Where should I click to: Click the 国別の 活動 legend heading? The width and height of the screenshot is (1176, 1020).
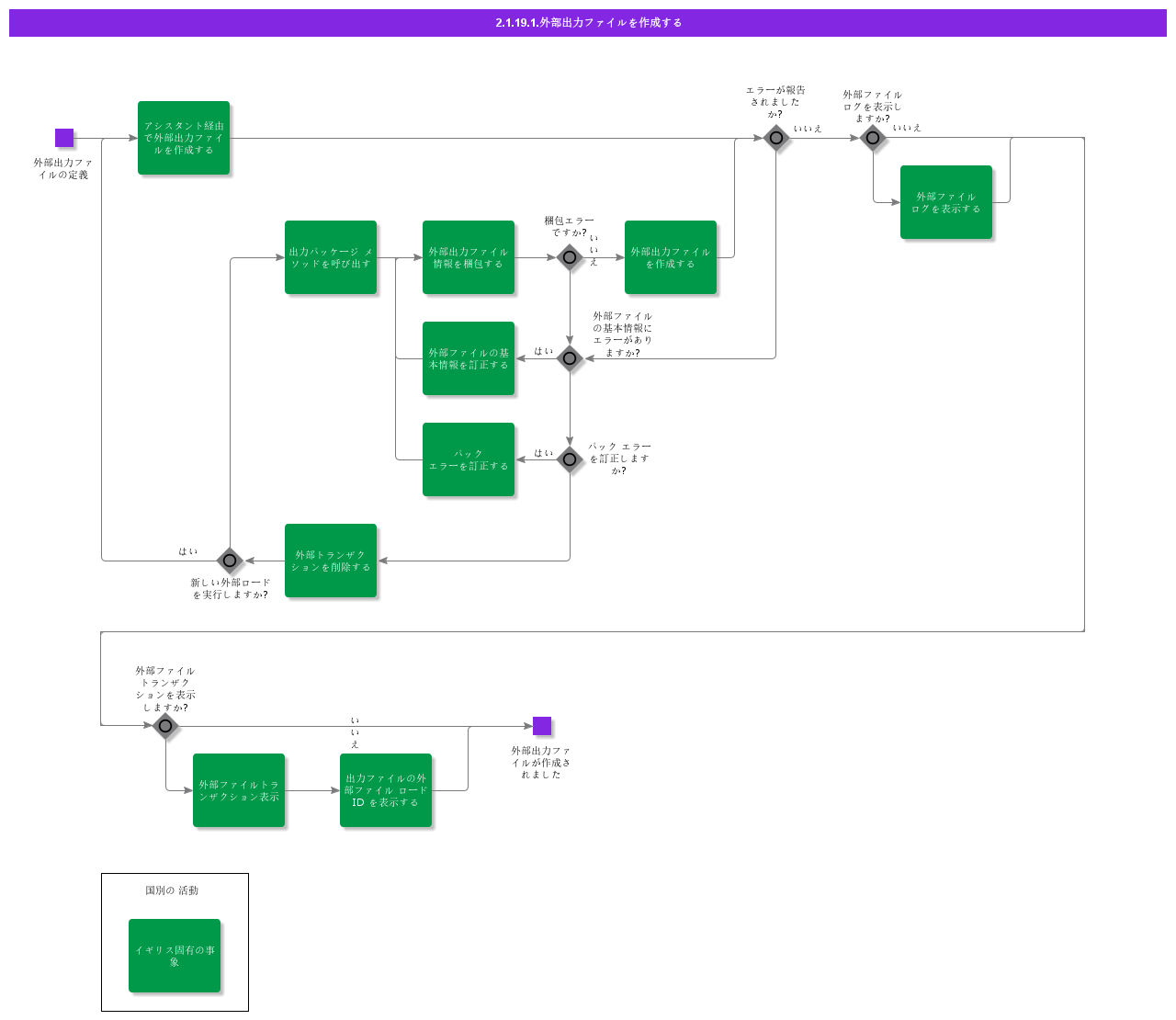(172, 890)
